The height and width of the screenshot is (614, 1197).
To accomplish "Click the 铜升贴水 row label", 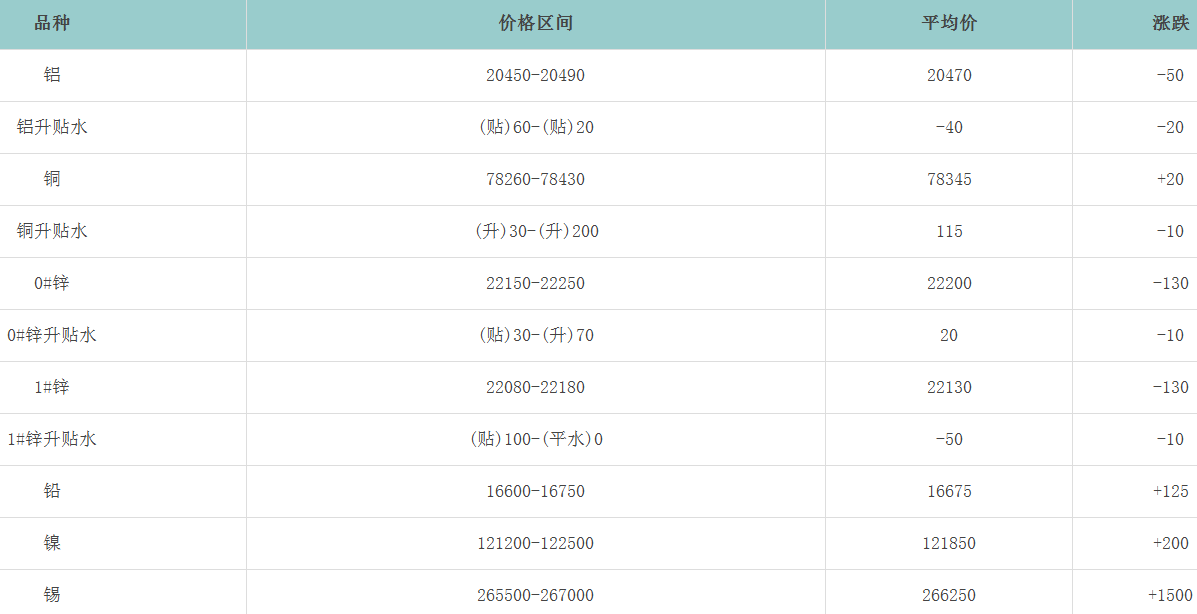I will point(52,231).
